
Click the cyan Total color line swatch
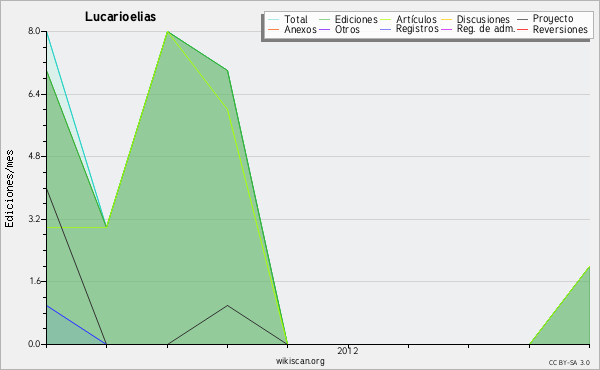274,19
